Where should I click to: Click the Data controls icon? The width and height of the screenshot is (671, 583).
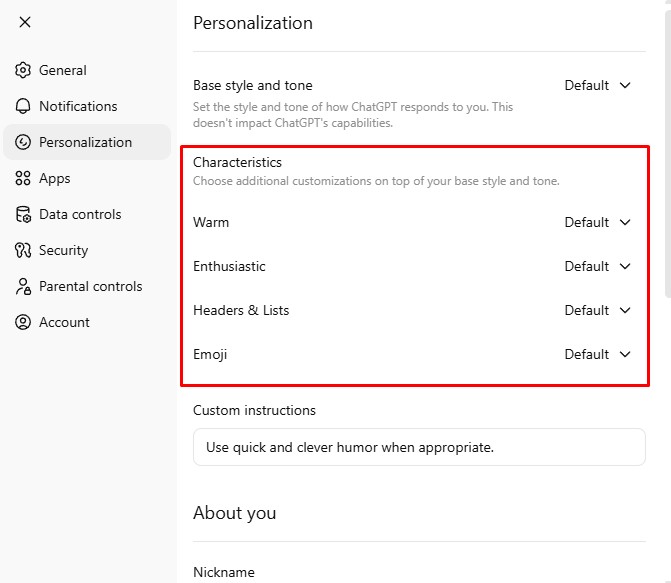point(23,214)
